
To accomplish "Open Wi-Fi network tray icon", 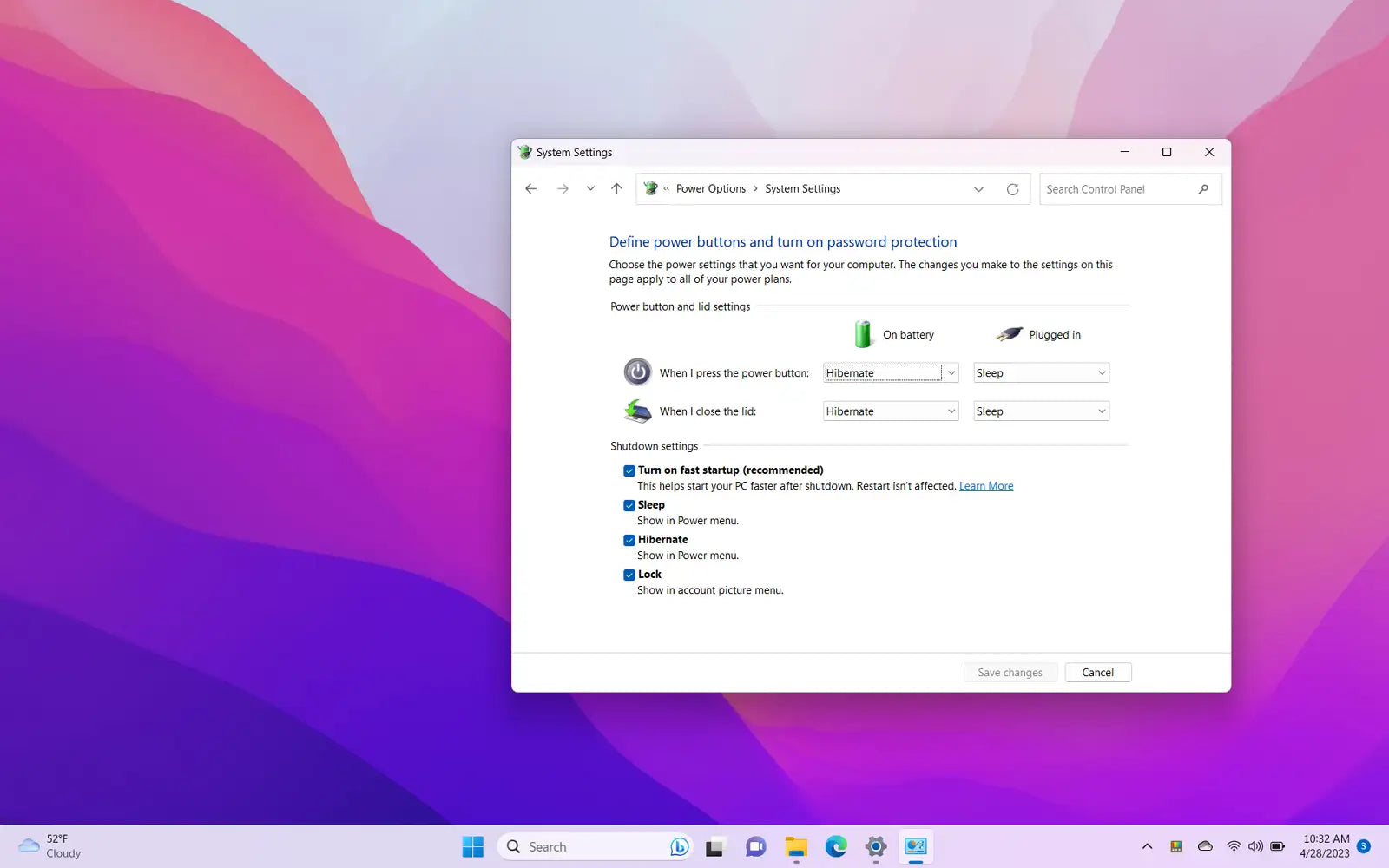I will click(x=1234, y=846).
